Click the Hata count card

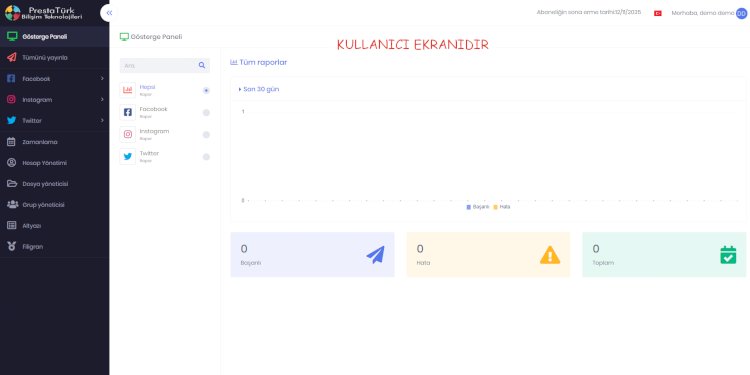click(488, 254)
